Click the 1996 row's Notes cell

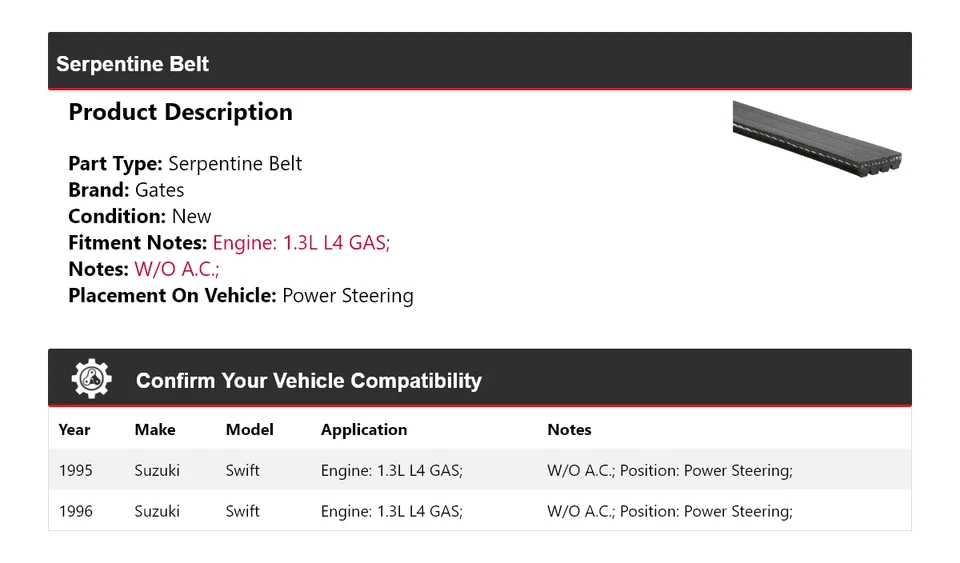tap(669, 511)
